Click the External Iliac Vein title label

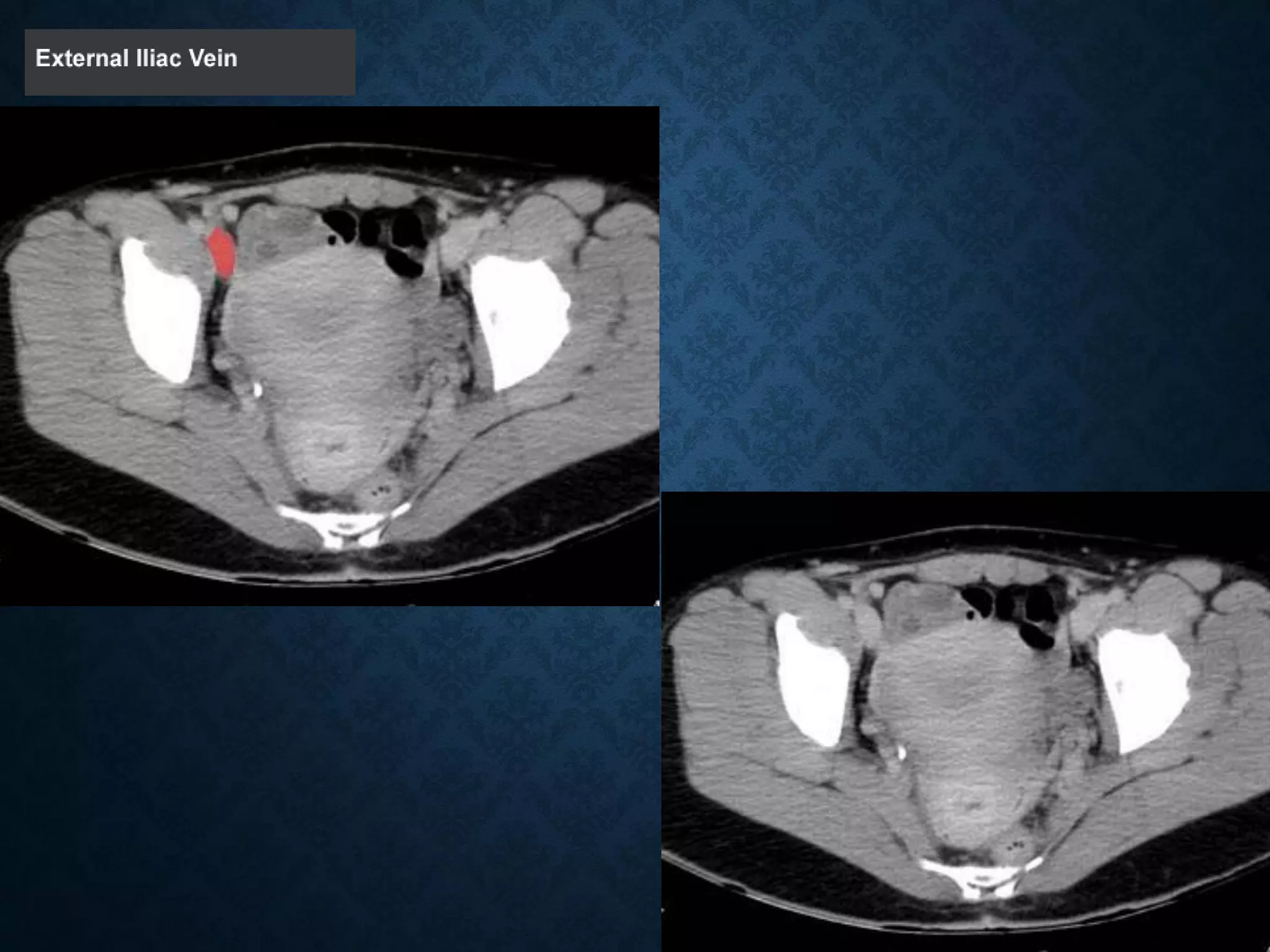tap(136, 59)
